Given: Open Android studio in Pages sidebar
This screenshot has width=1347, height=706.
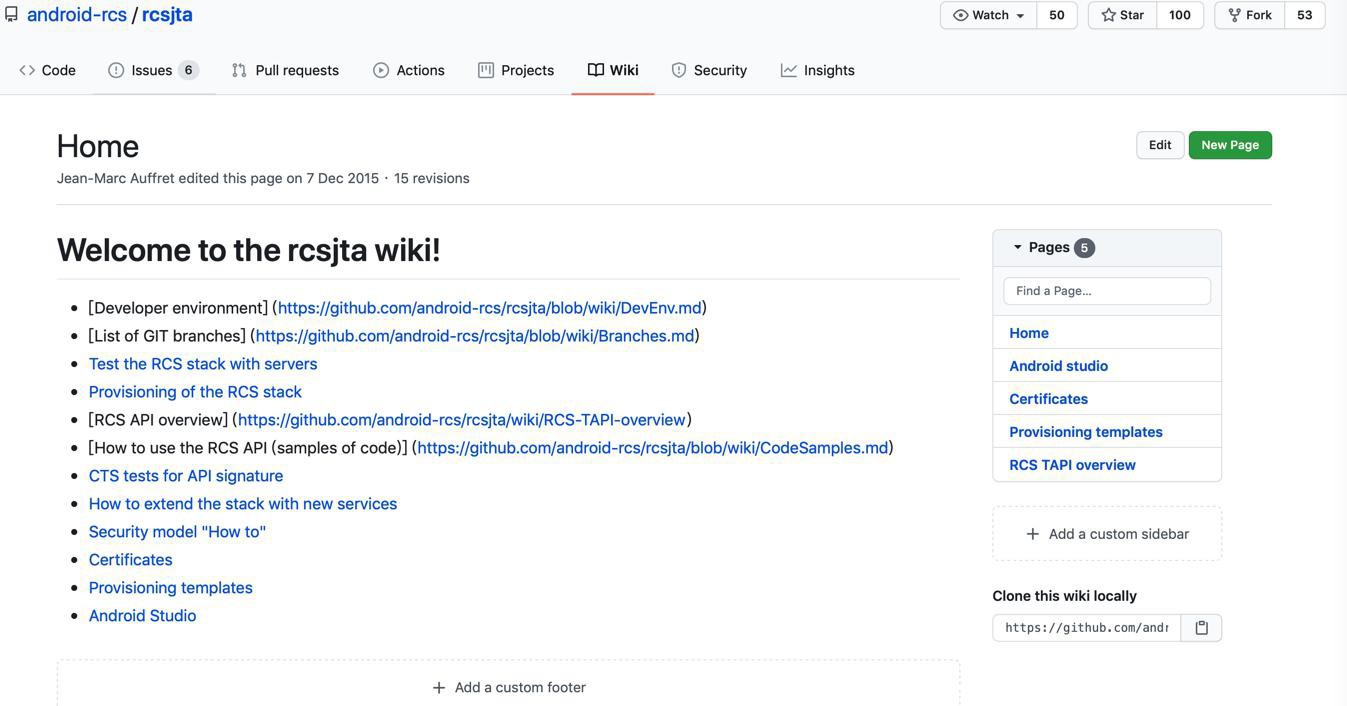Looking at the screenshot, I should click(x=1059, y=366).
